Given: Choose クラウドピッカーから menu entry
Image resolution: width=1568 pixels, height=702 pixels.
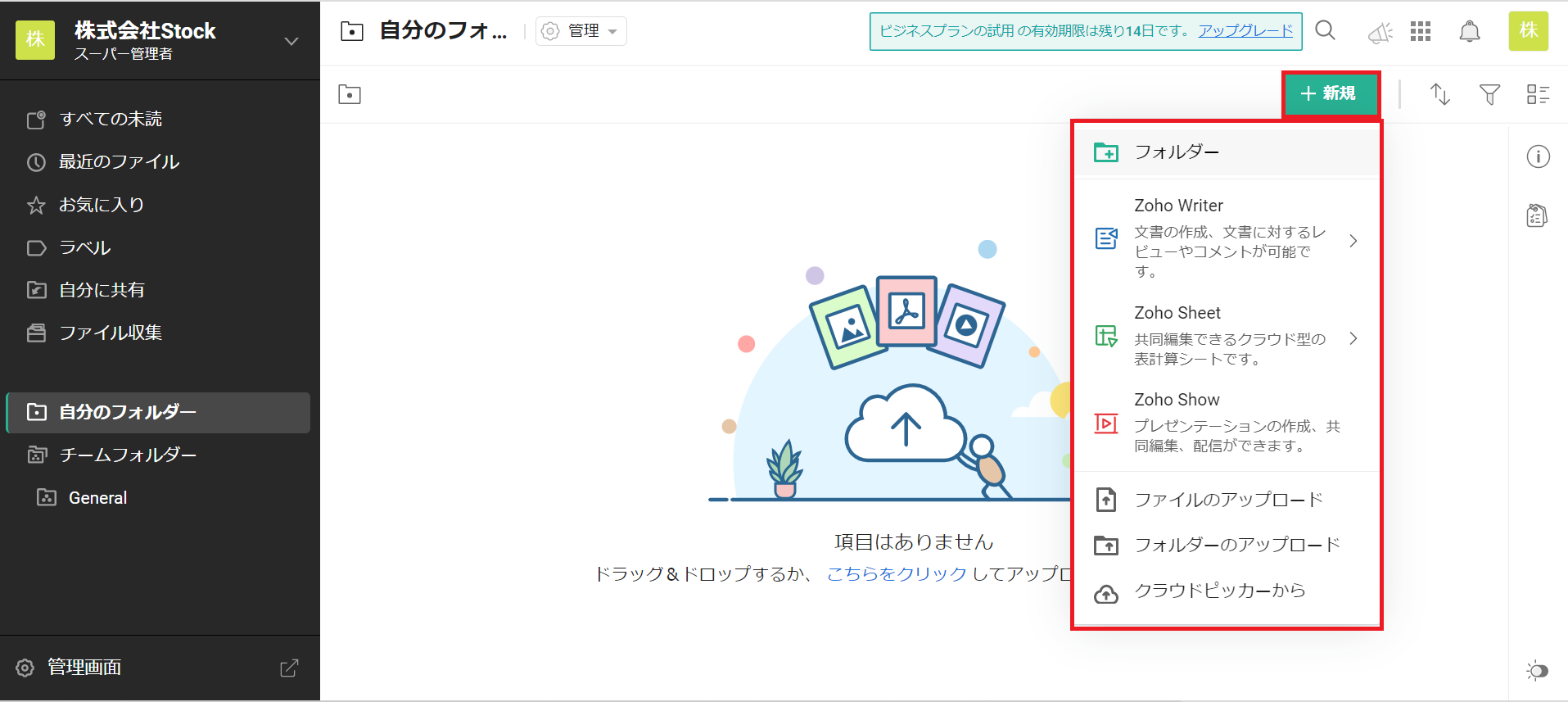Looking at the screenshot, I should pos(1227,591).
